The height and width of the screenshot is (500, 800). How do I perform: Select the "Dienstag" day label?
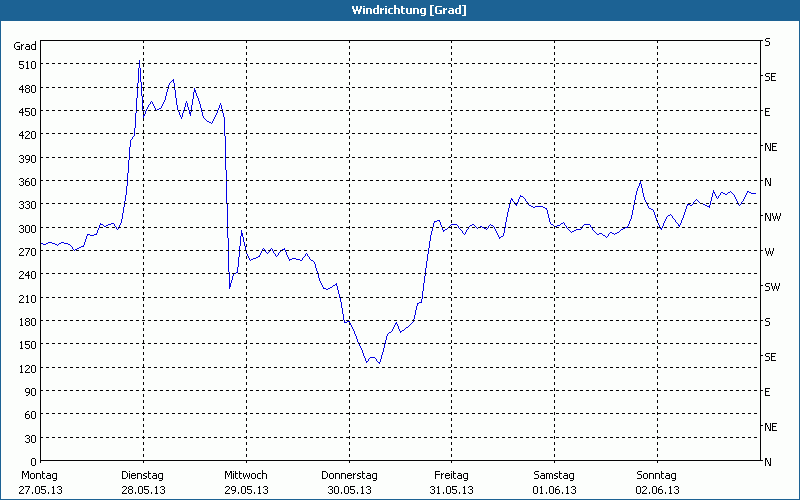coord(143,476)
